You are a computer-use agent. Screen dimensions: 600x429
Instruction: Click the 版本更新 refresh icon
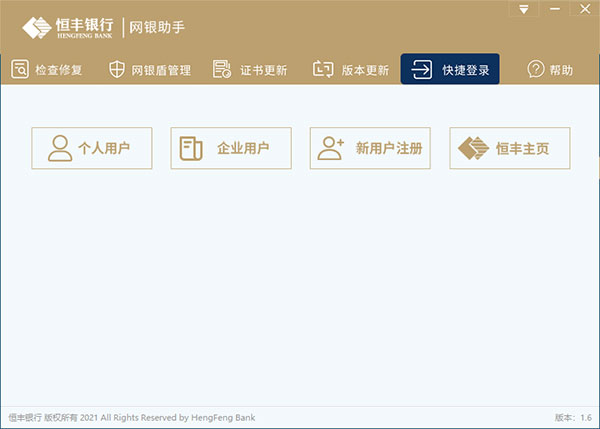tap(323, 69)
